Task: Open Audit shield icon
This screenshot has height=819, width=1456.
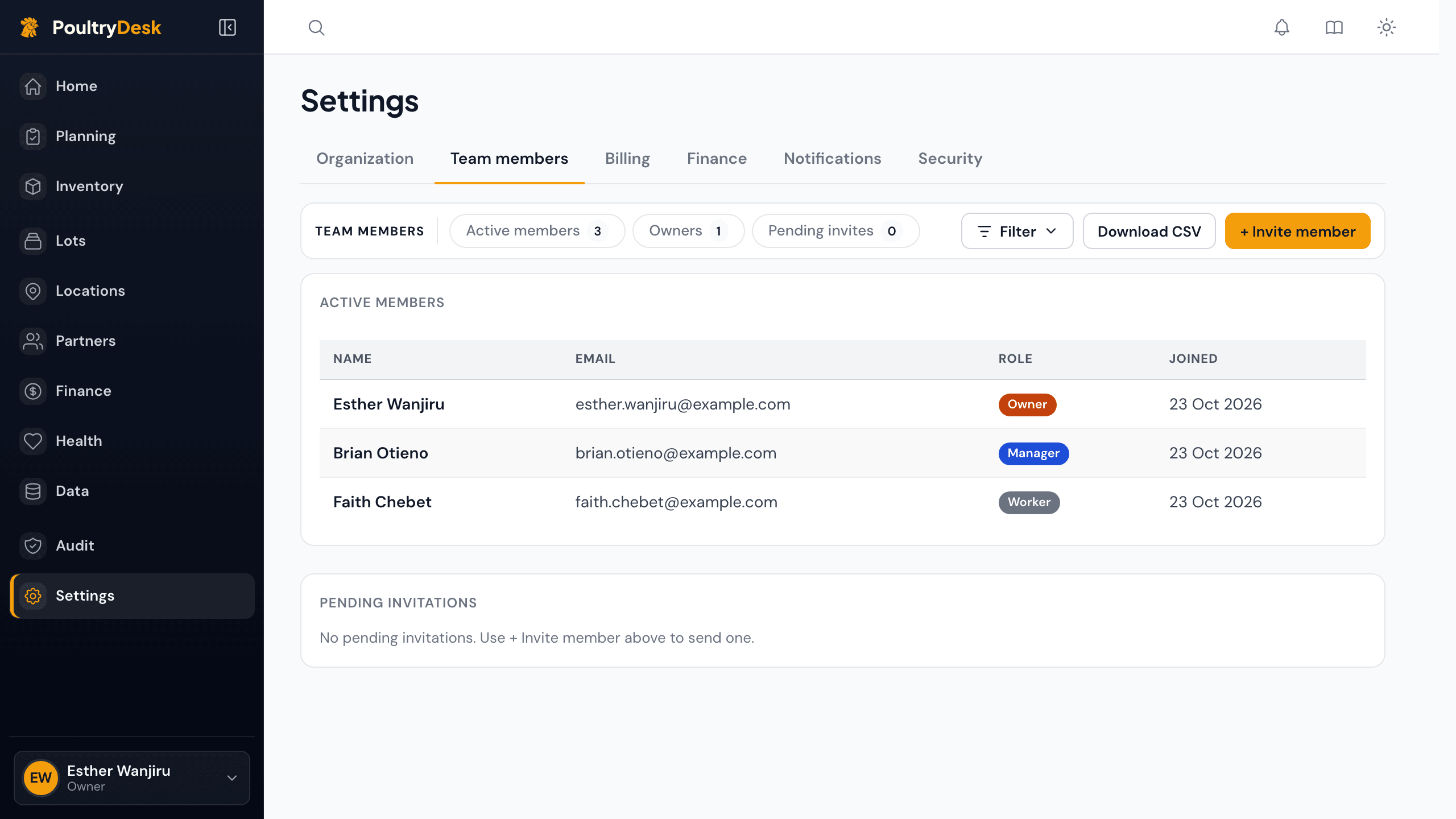Action: coord(33,546)
